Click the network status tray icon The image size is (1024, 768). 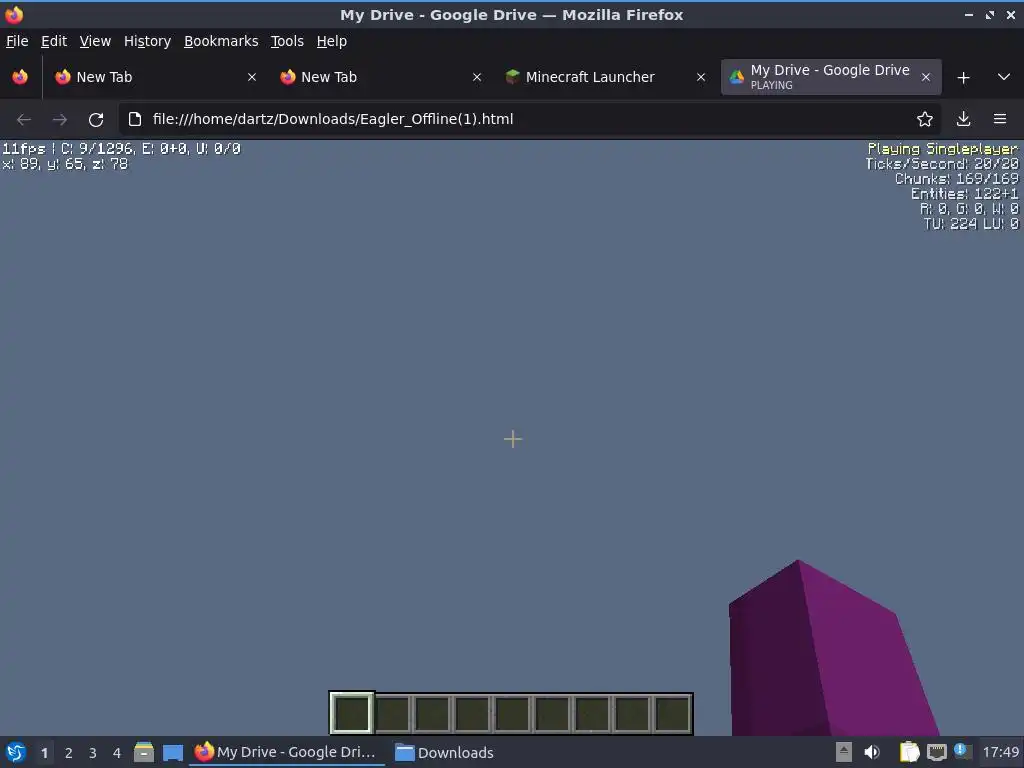936,752
